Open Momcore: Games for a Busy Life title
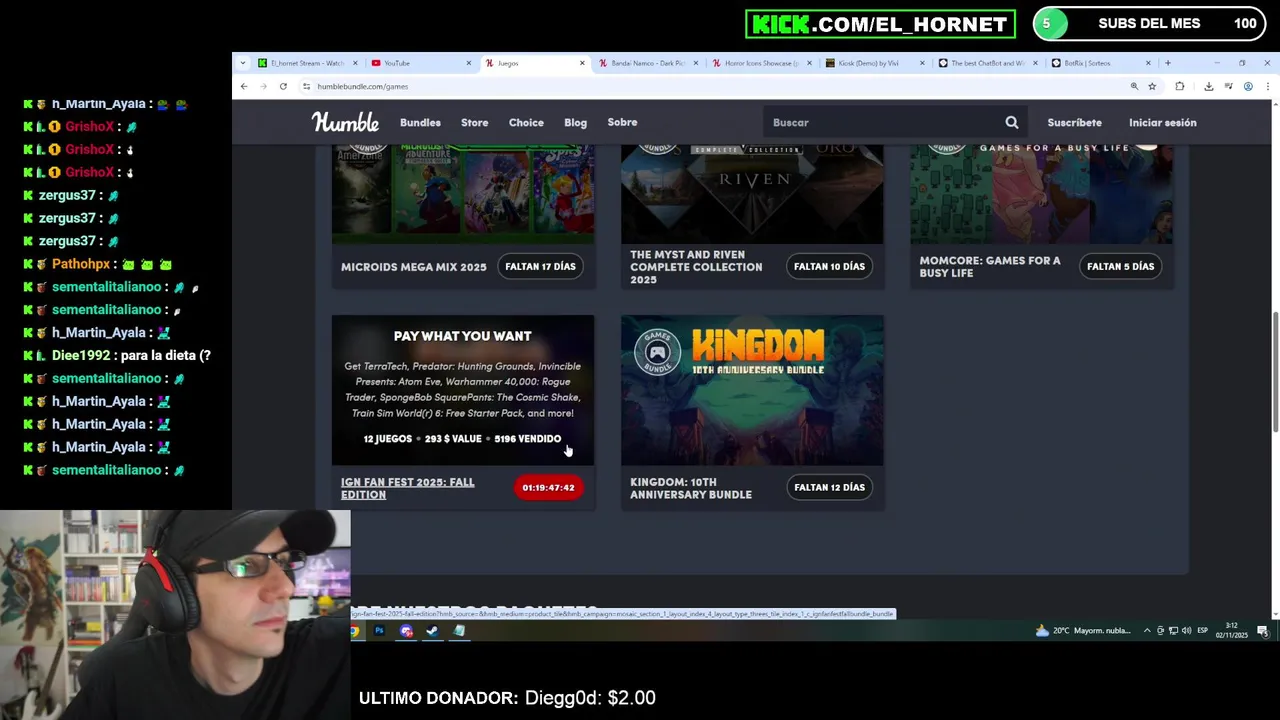The height and width of the screenshot is (720, 1280). (990, 266)
